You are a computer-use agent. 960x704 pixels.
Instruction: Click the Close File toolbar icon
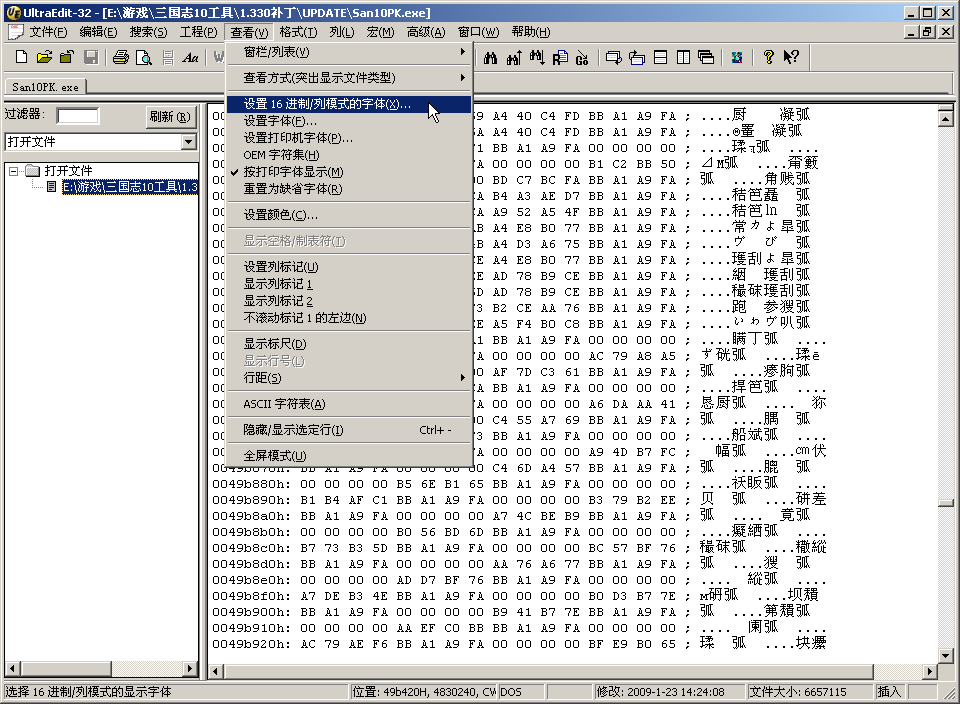click(x=67, y=58)
